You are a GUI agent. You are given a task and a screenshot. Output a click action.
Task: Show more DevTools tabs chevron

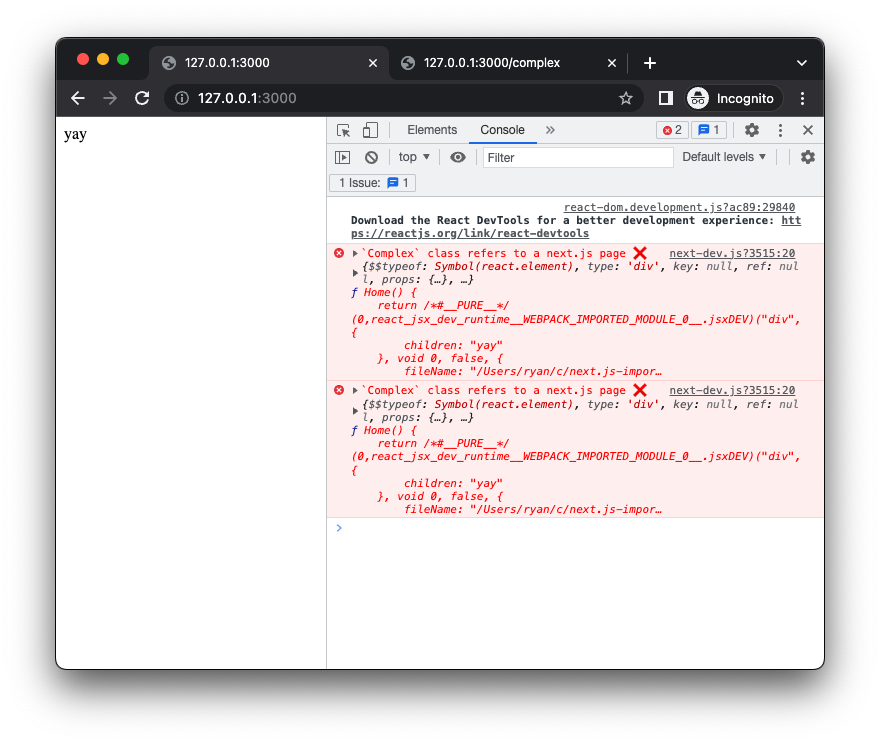[550, 130]
